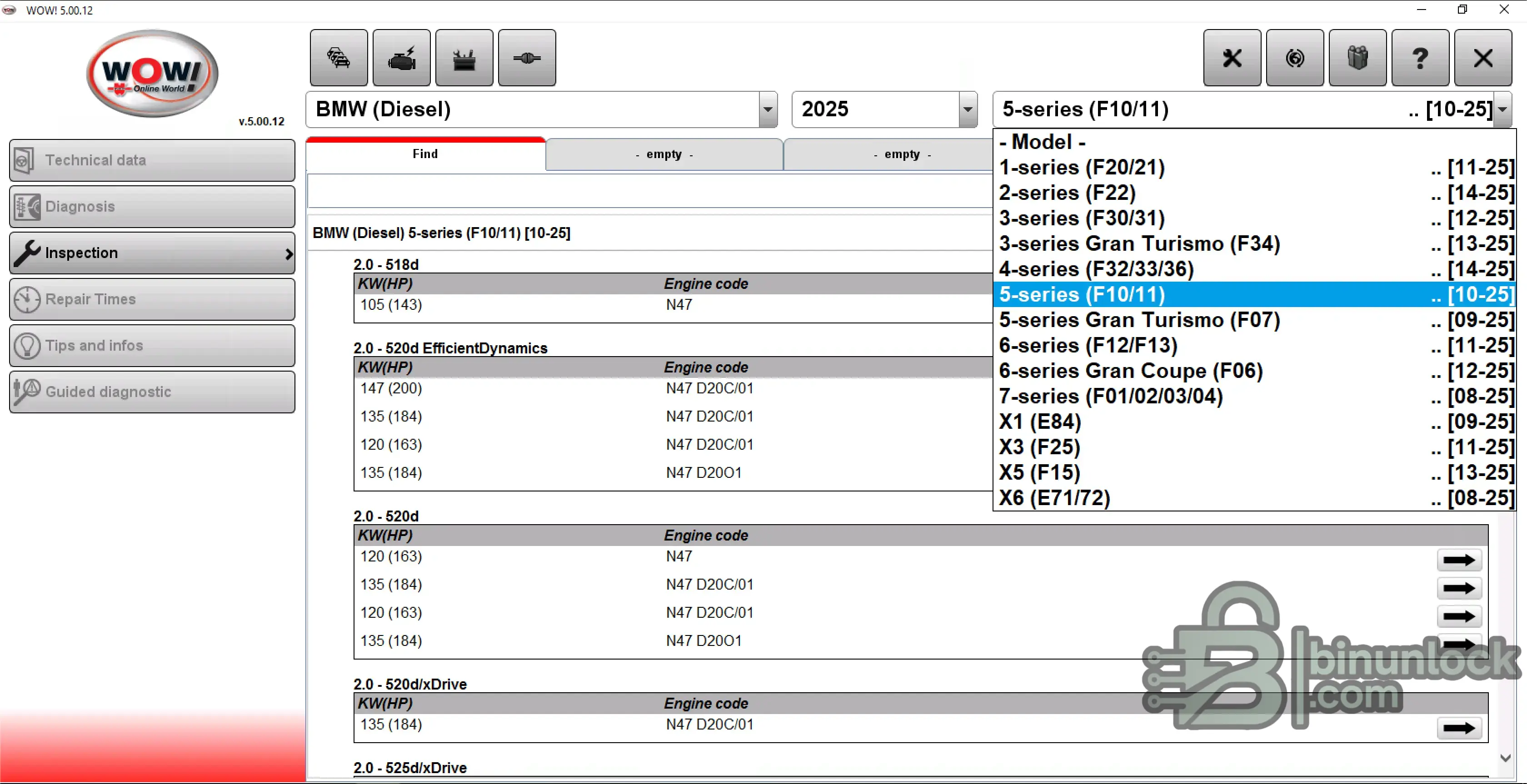
Task: Pick 3-series Gran Turismo (F34) model
Action: pos(1254,243)
